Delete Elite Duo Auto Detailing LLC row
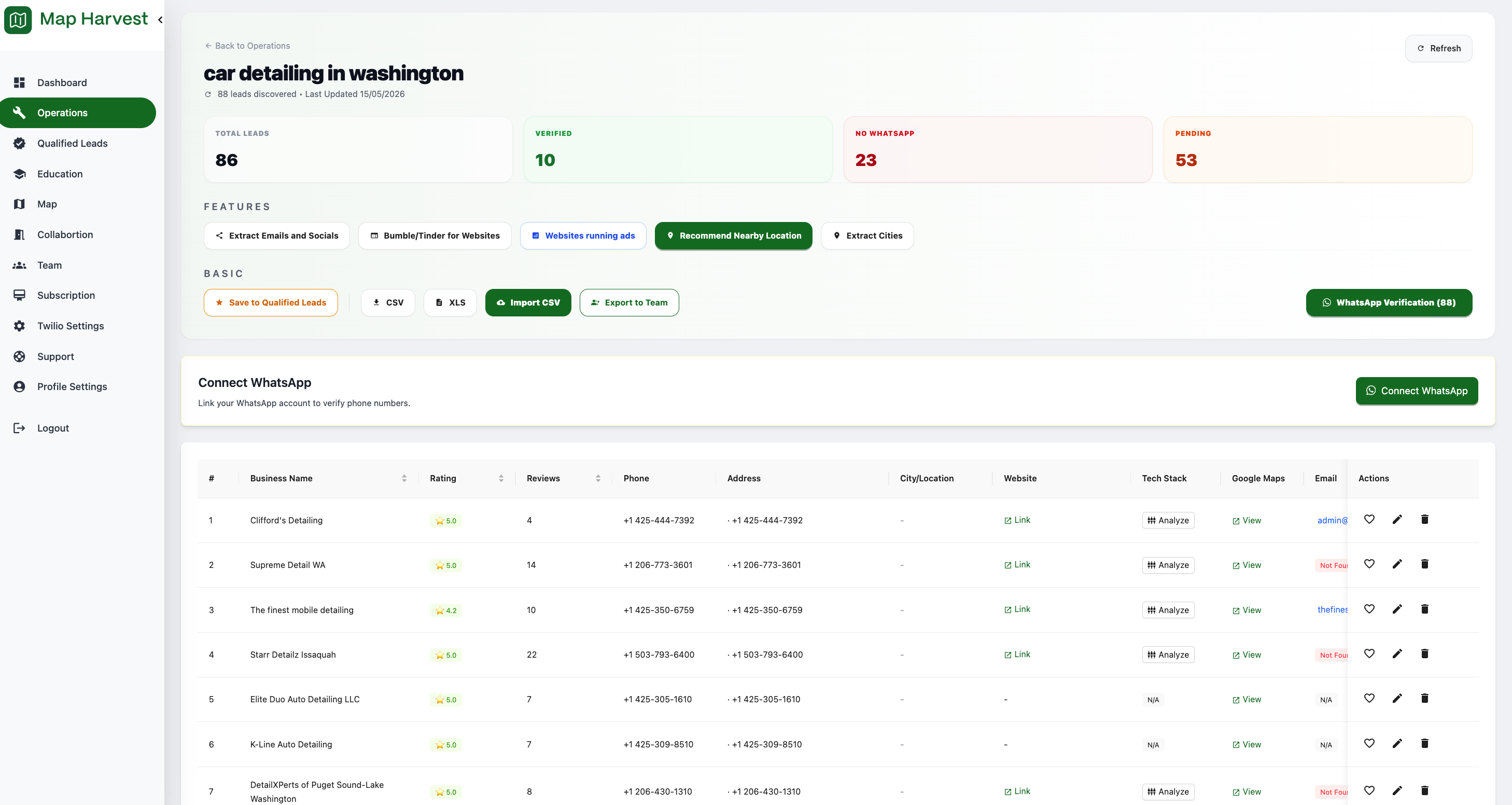The height and width of the screenshot is (805, 1512). click(x=1424, y=698)
